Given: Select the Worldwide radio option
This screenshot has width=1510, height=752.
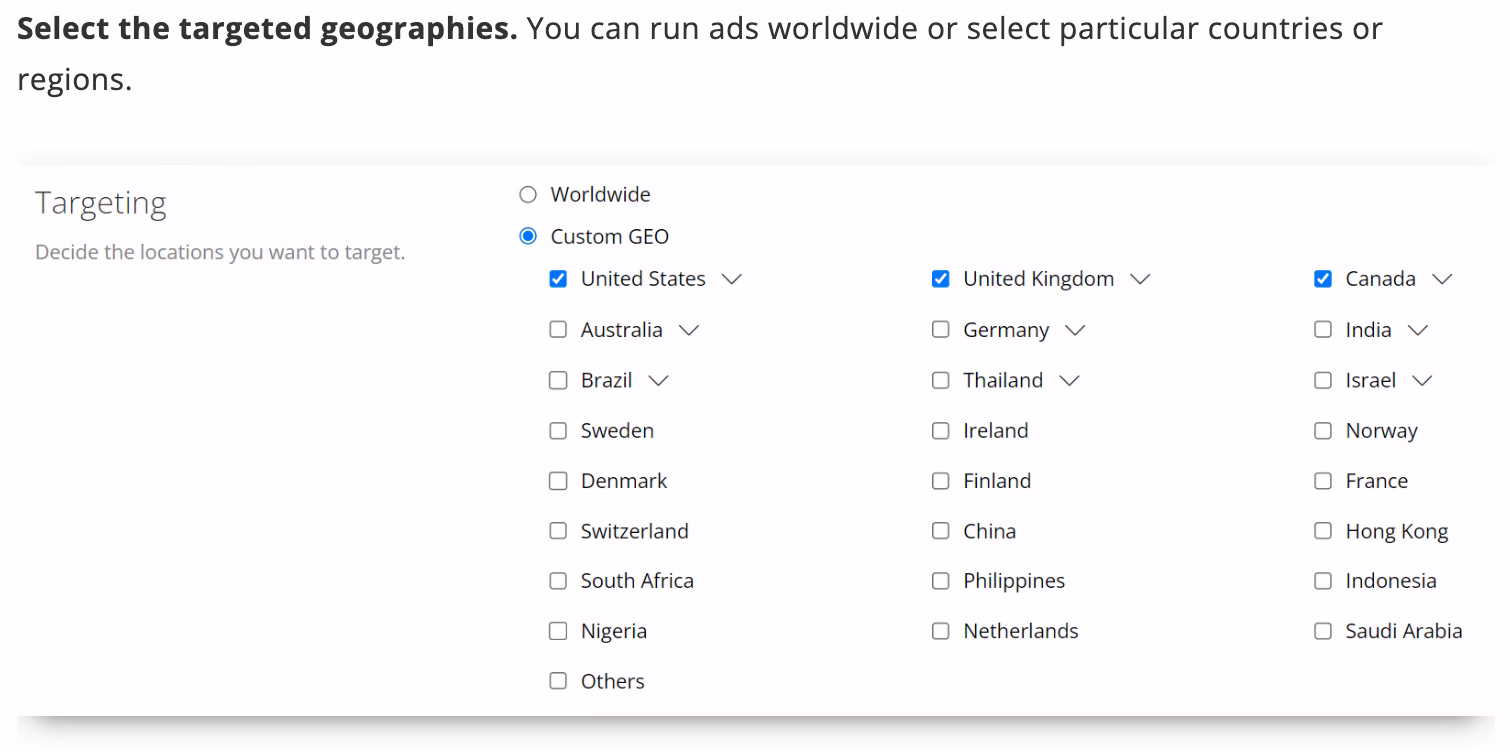Looking at the screenshot, I should 528,195.
